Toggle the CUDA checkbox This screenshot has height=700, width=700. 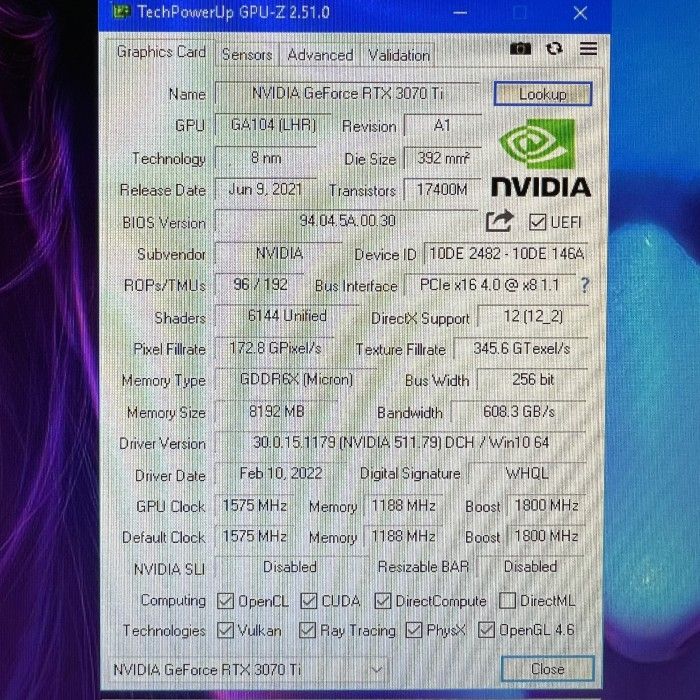coord(308,601)
